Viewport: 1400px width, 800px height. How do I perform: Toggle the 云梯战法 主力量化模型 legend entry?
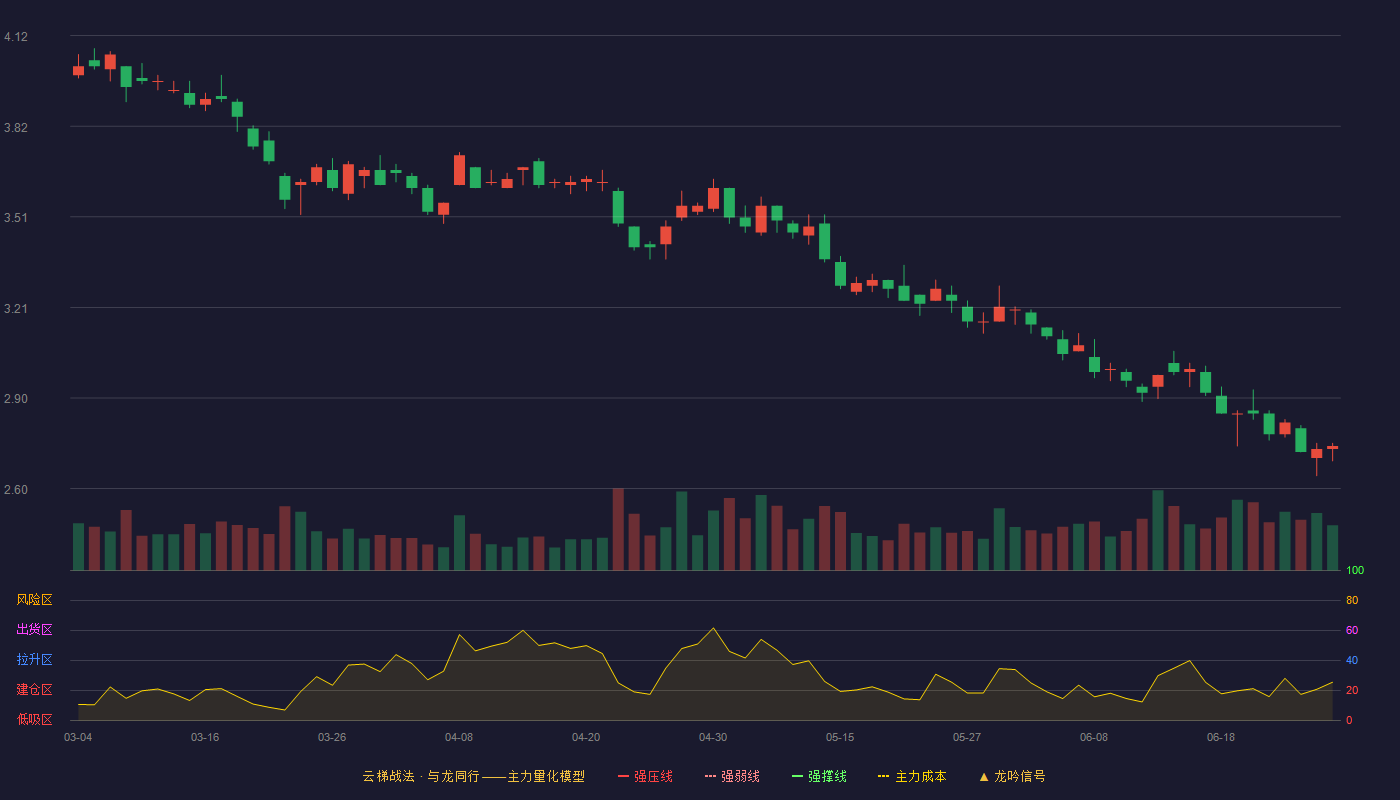tap(474, 776)
